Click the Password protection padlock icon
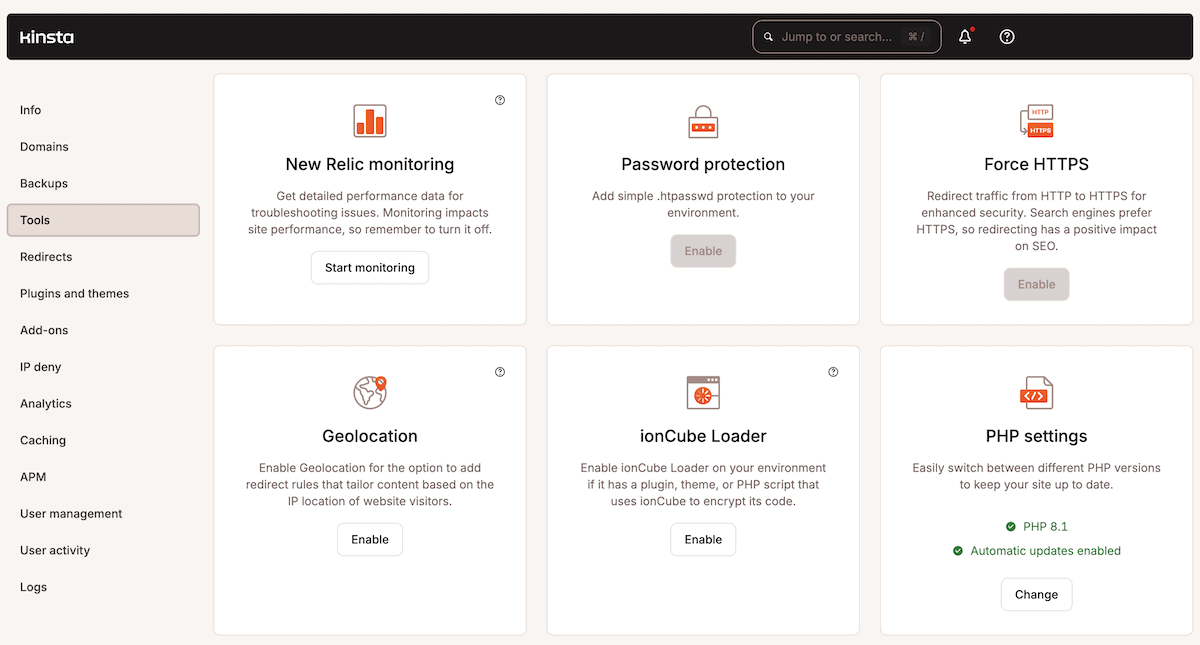The image size is (1200, 645). 703,121
